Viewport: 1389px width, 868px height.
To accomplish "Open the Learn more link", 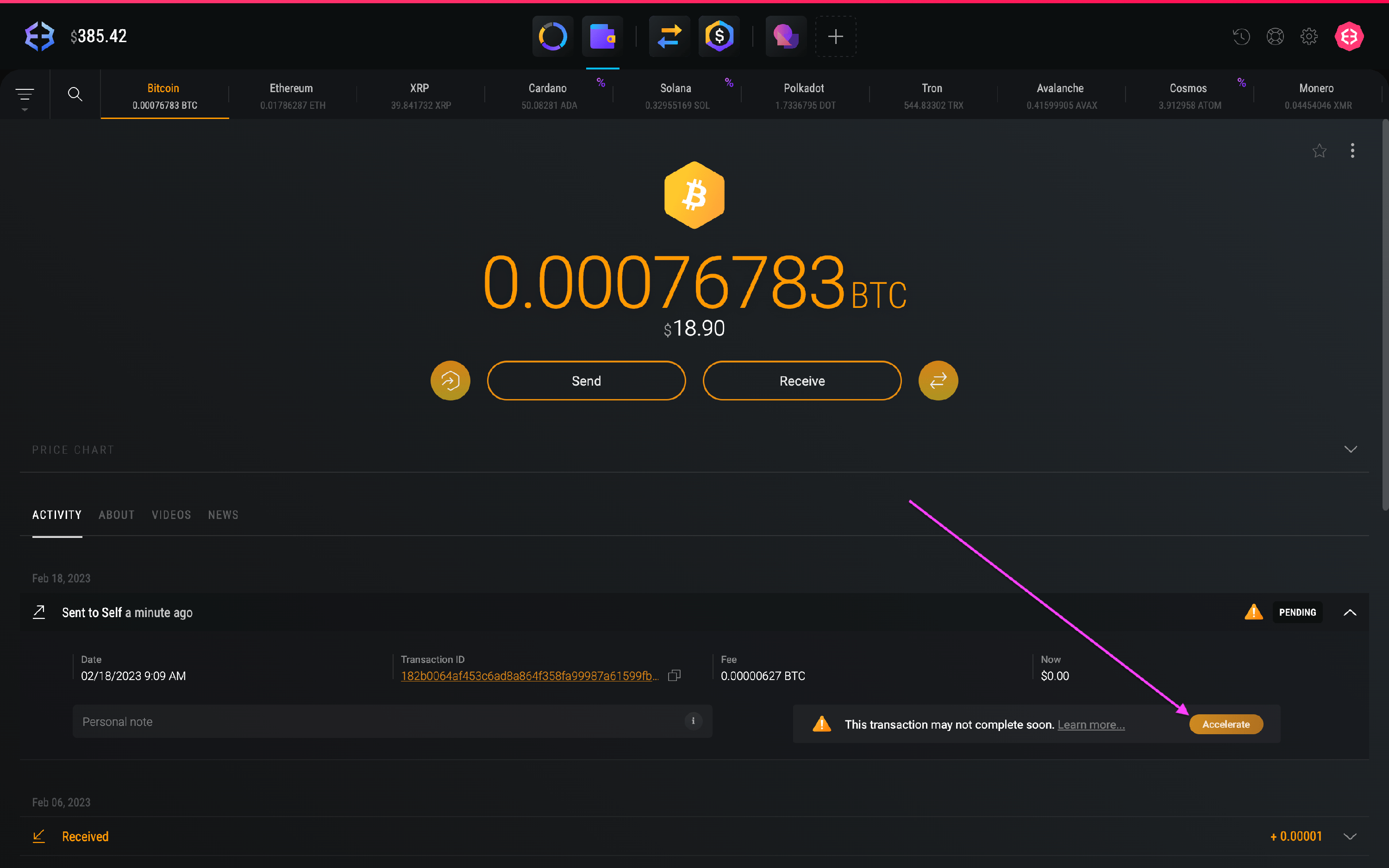I will pyautogui.click(x=1090, y=724).
